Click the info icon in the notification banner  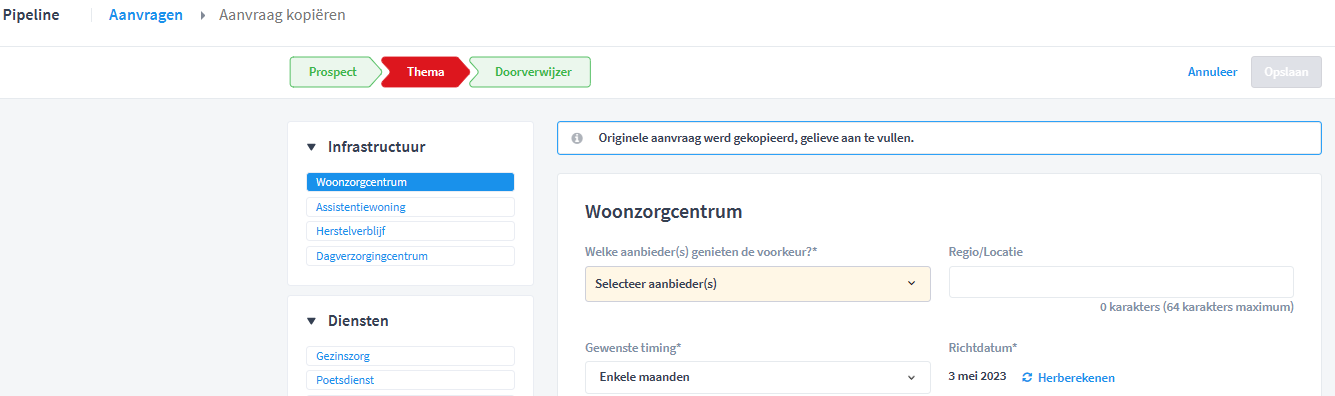click(x=577, y=138)
